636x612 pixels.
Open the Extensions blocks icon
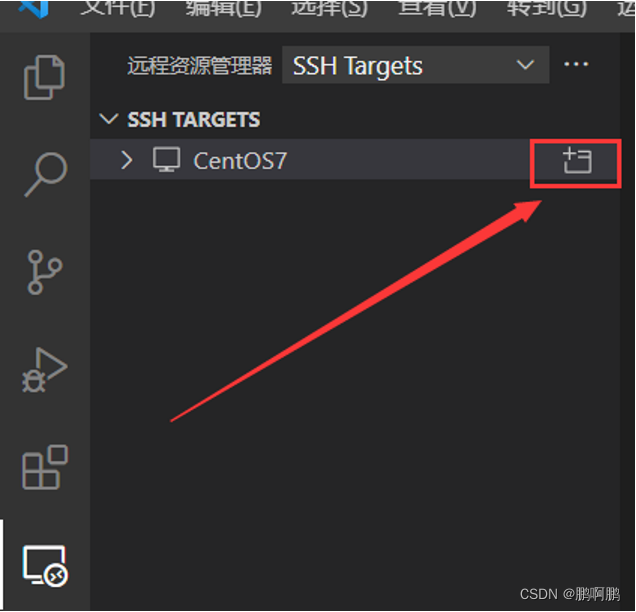(x=45, y=467)
